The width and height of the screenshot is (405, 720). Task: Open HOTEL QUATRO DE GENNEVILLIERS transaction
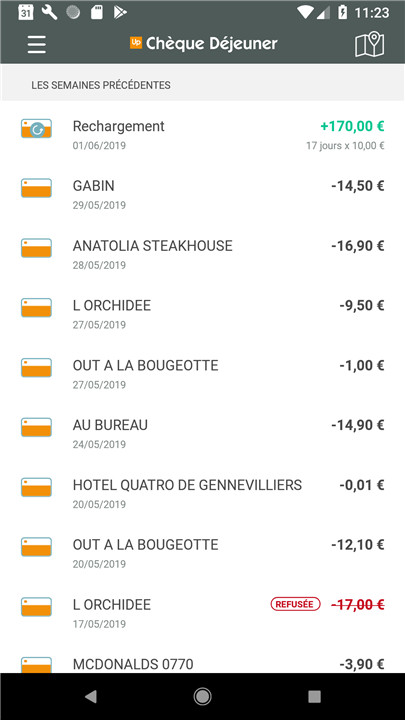point(202,494)
